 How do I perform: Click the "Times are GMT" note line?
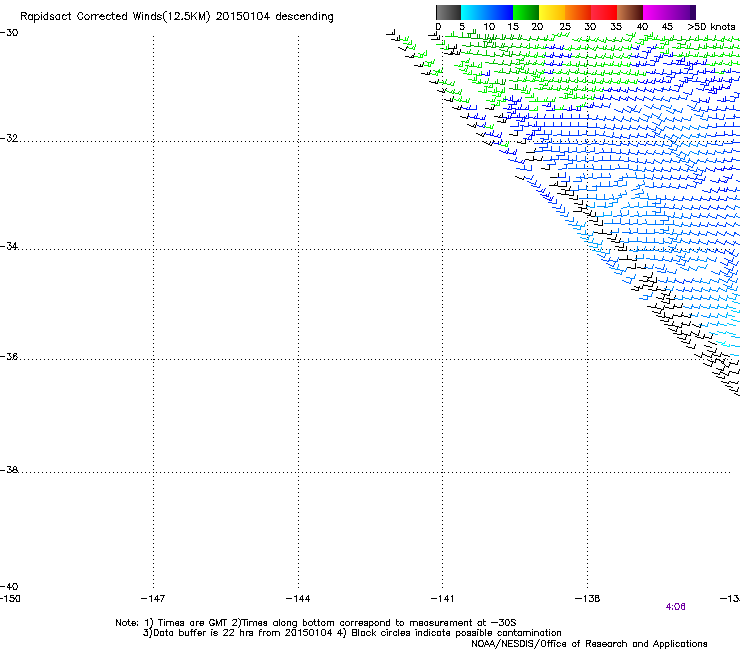pyautogui.click(x=316, y=623)
